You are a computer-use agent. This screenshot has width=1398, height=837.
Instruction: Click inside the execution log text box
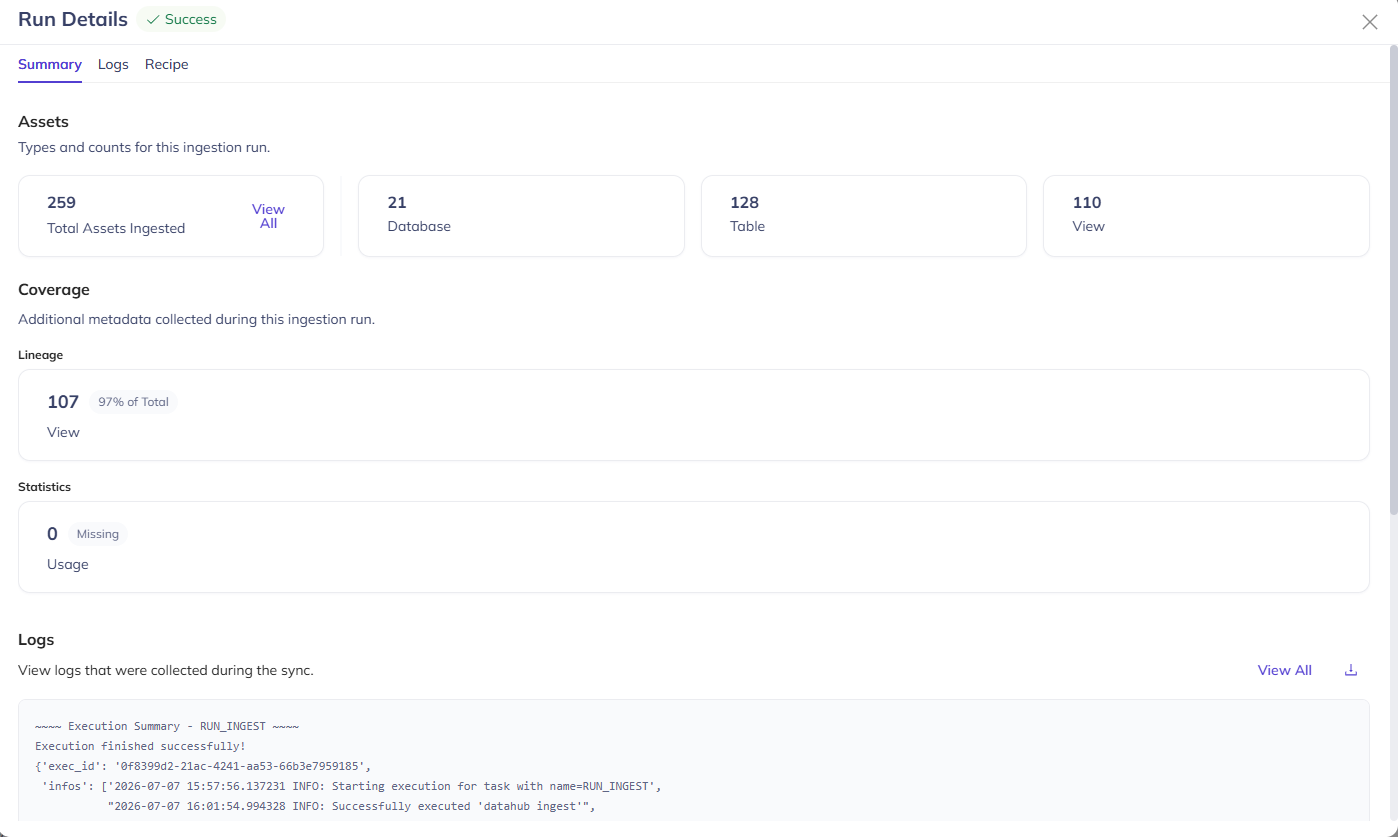694,765
